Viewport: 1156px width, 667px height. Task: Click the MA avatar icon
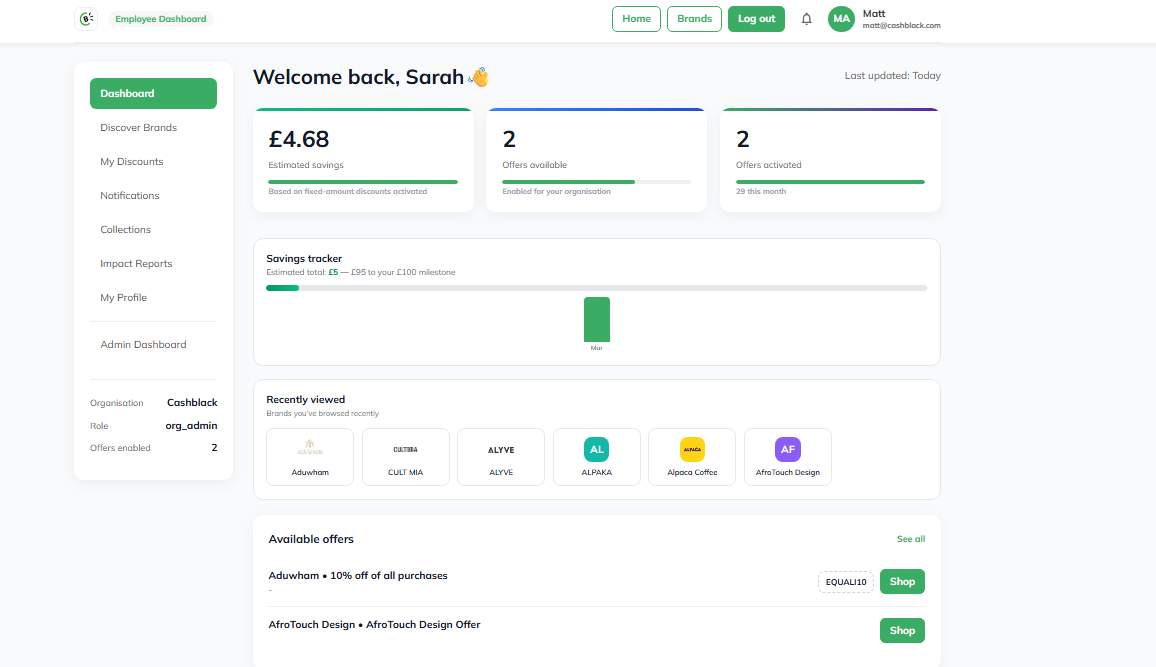pos(841,18)
